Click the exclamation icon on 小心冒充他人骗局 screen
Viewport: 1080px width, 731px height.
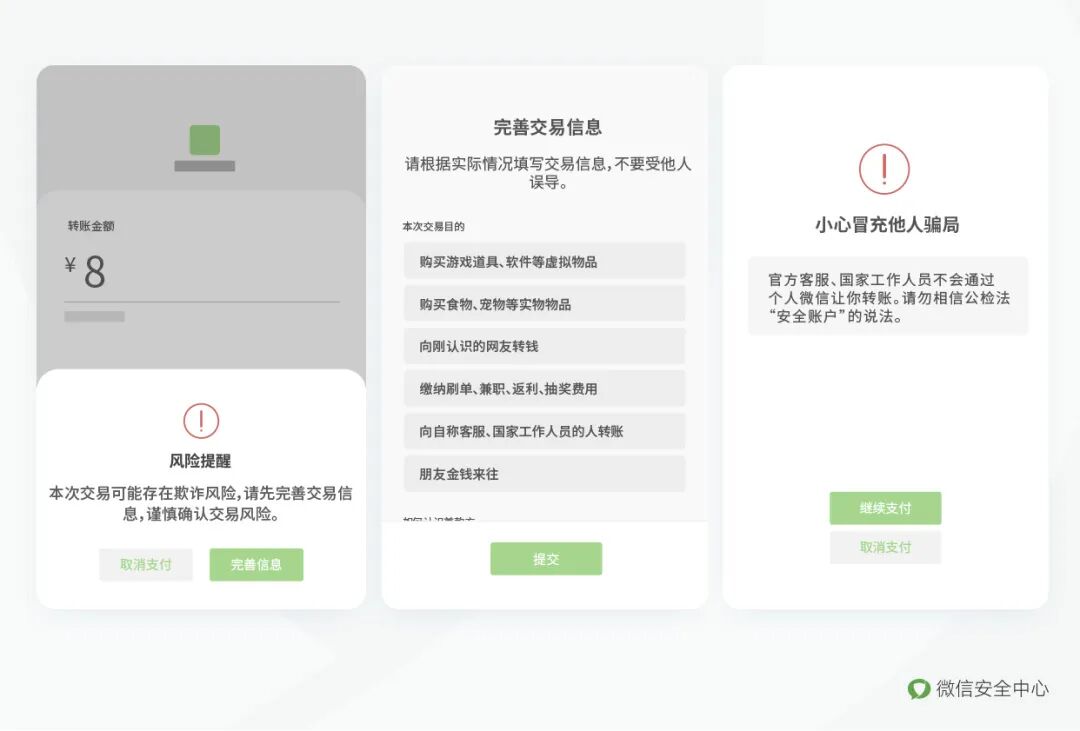pyautogui.click(x=884, y=170)
